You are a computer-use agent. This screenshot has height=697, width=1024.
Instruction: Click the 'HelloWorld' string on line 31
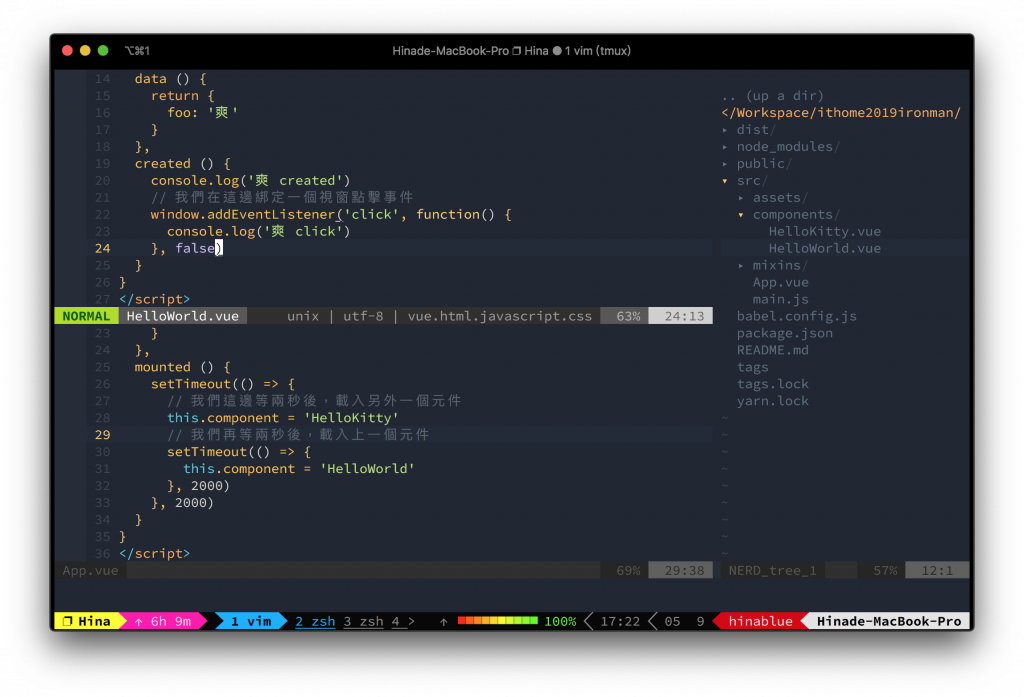pyautogui.click(x=367, y=468)
